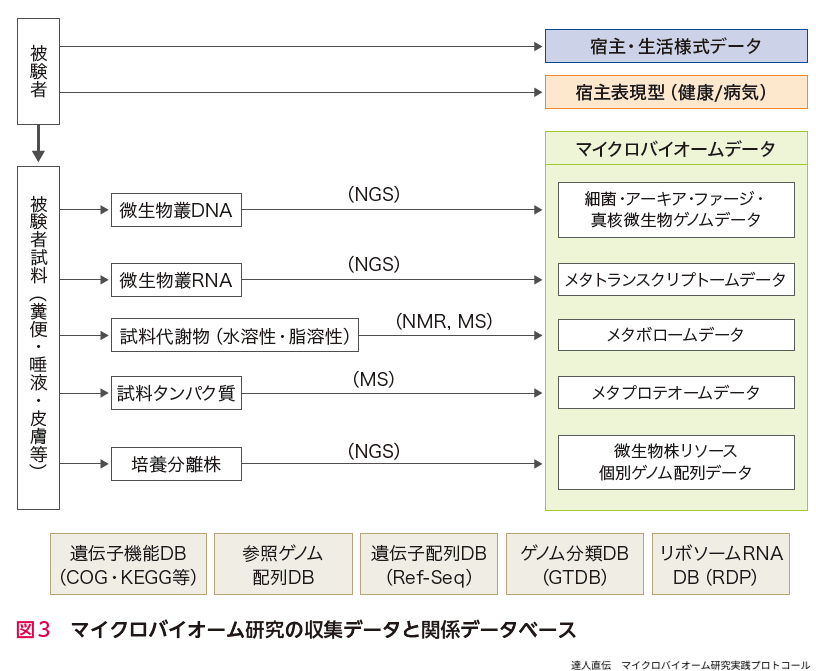Click the (NMR, MS) arrow label
This screenshot has height=671, width=816.
[444, 321]
